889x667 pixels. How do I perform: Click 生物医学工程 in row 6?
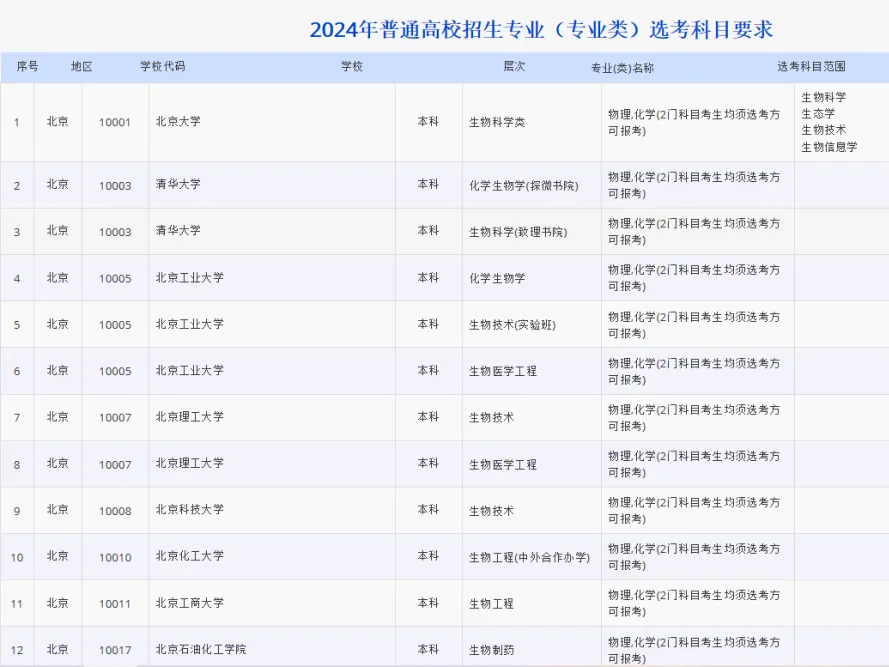tap(502, 371)
